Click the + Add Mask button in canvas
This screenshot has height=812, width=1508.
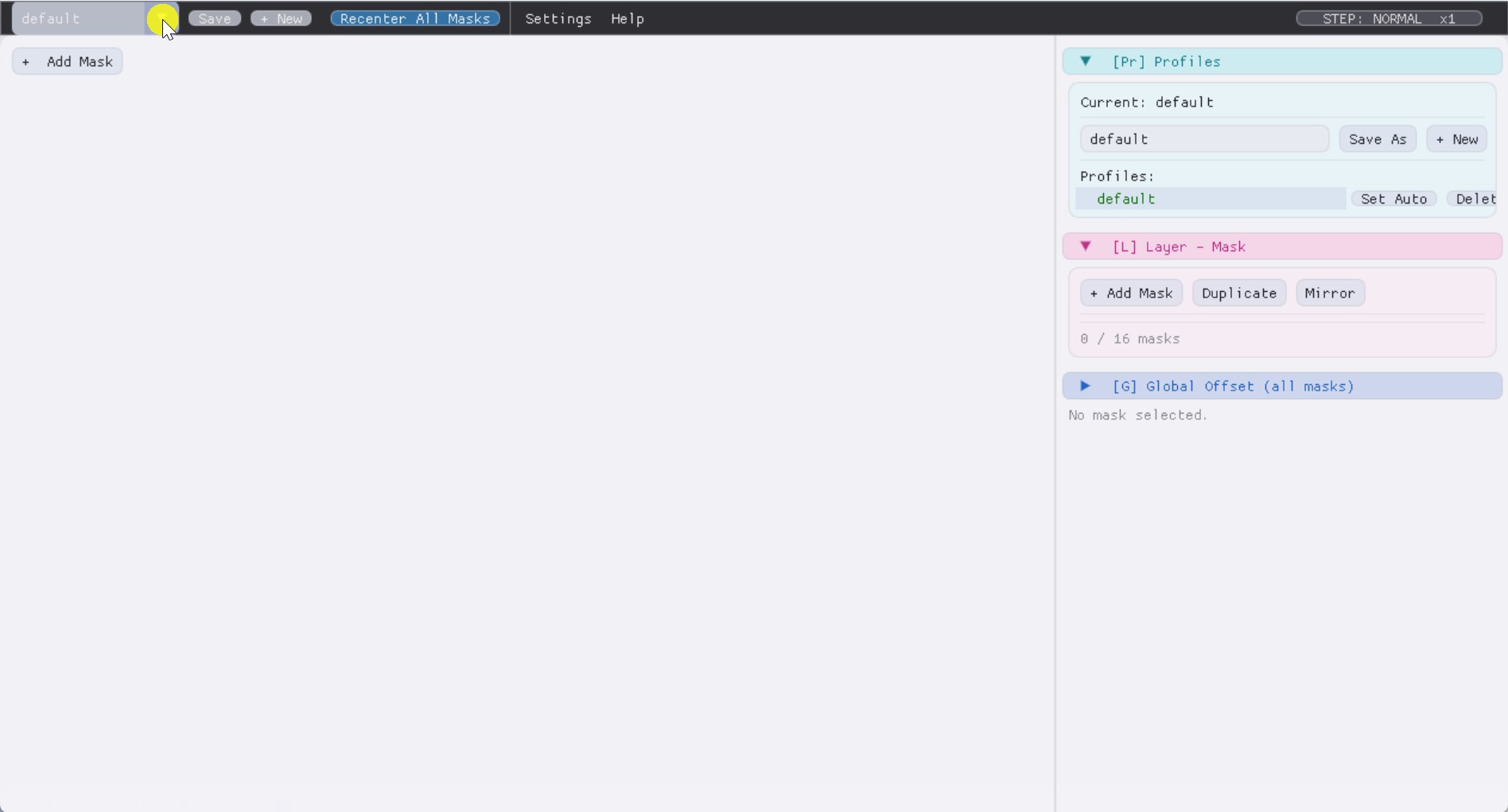pos(67,61)
